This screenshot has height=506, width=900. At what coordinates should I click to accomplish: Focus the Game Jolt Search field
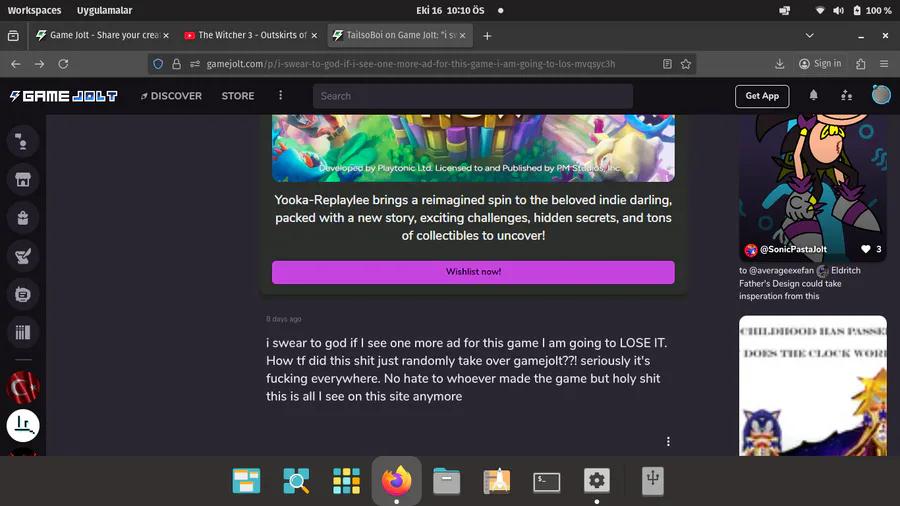pos(472,96)
